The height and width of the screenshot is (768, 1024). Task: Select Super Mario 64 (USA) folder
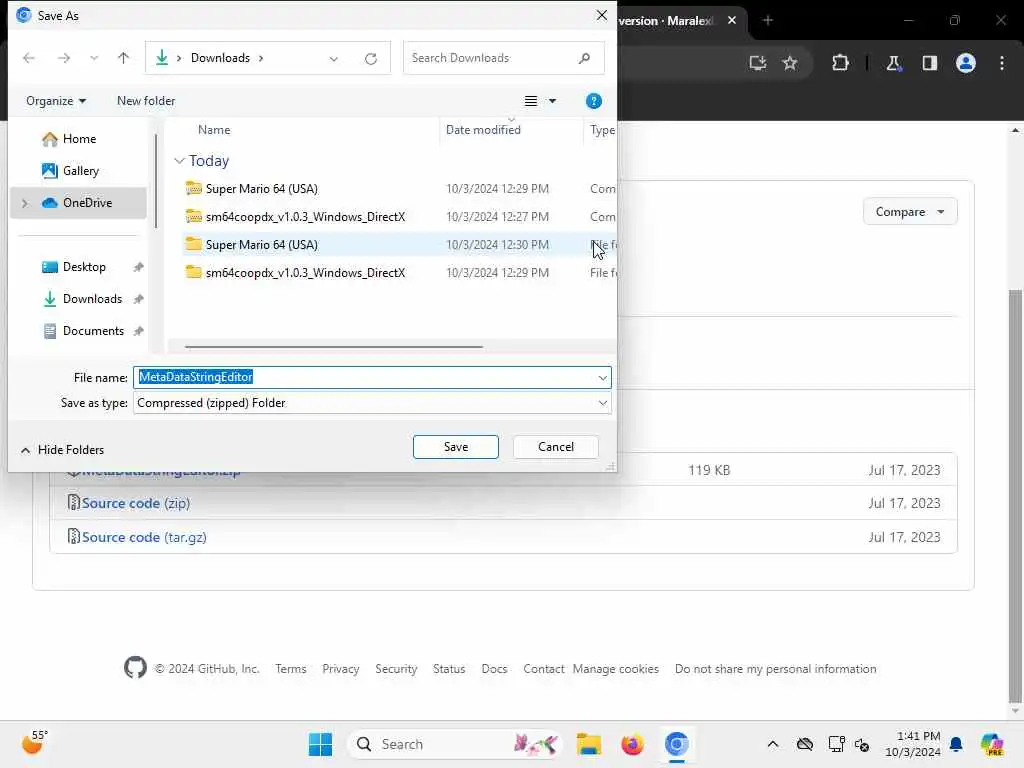pyautogui.click(x=262, y=245)
